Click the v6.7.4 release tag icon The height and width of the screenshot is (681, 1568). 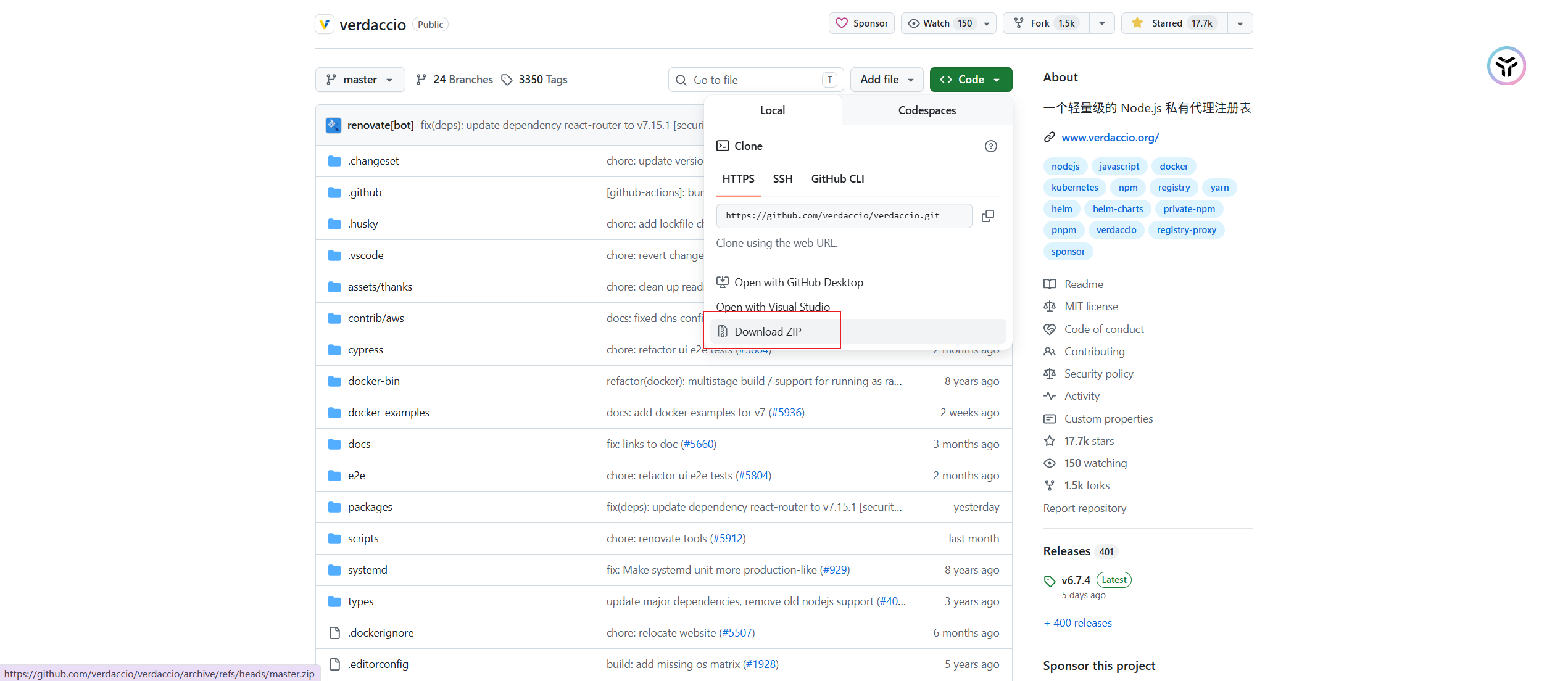pyautogui.click(x=1050, y=580)
